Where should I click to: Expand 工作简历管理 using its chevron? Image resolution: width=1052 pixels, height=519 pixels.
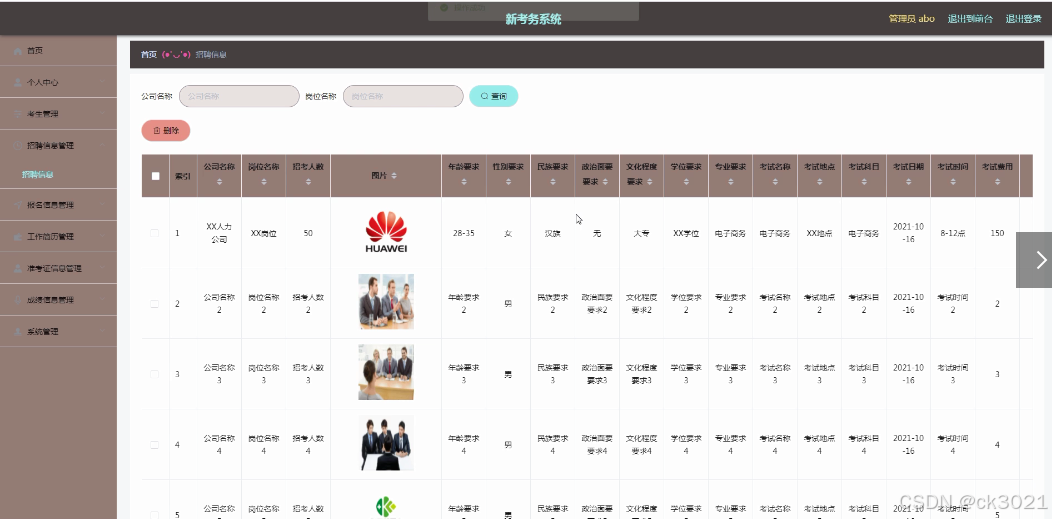pos(102,237)
